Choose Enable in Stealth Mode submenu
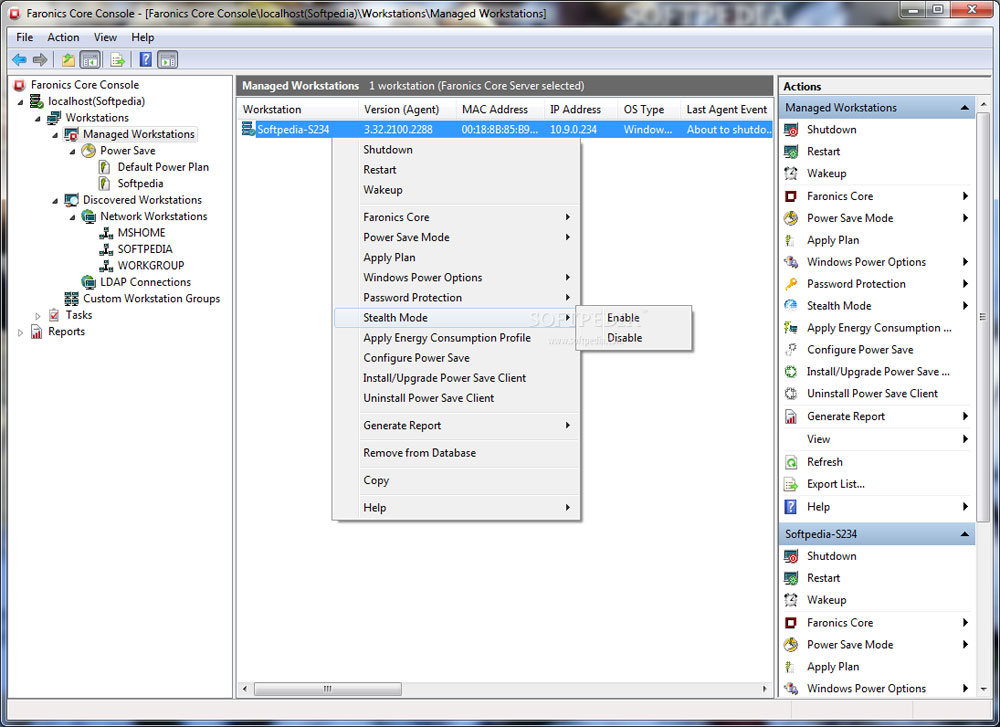 click(x=633, y=318)
